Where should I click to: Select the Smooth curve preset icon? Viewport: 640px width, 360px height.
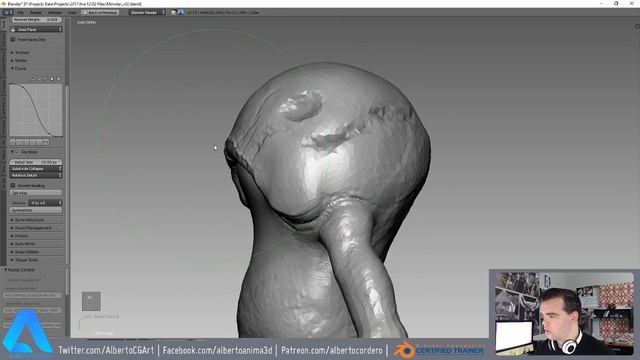point(12,142)
